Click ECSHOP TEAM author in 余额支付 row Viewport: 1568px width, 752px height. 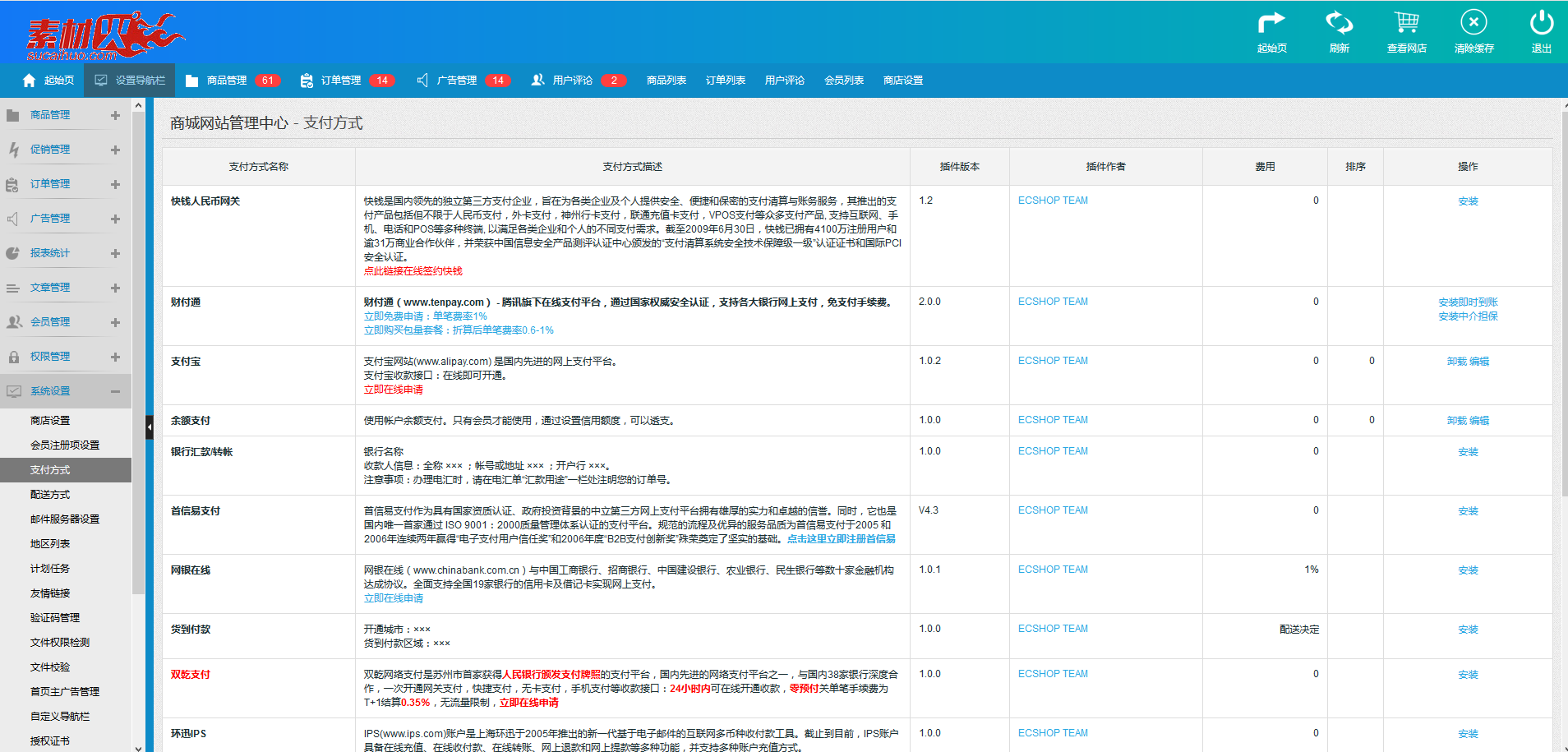[1053, 420]
